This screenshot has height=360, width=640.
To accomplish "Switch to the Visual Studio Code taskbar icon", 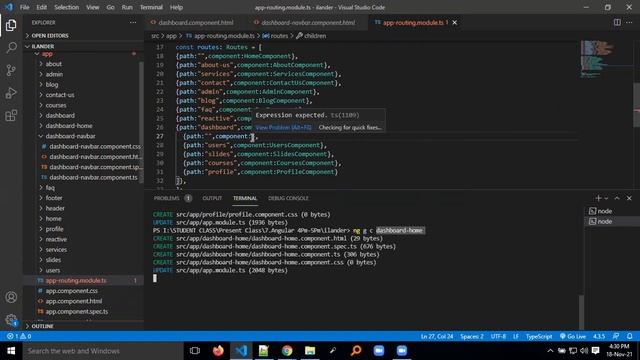I will 241,351.
